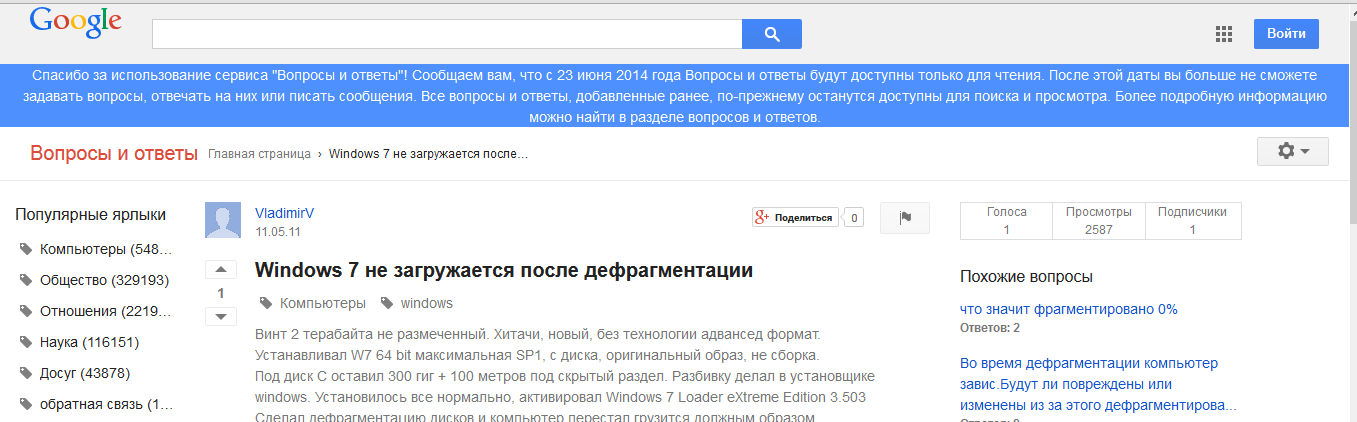Click the Просмотры 2587 cell

pos(1099,221)
